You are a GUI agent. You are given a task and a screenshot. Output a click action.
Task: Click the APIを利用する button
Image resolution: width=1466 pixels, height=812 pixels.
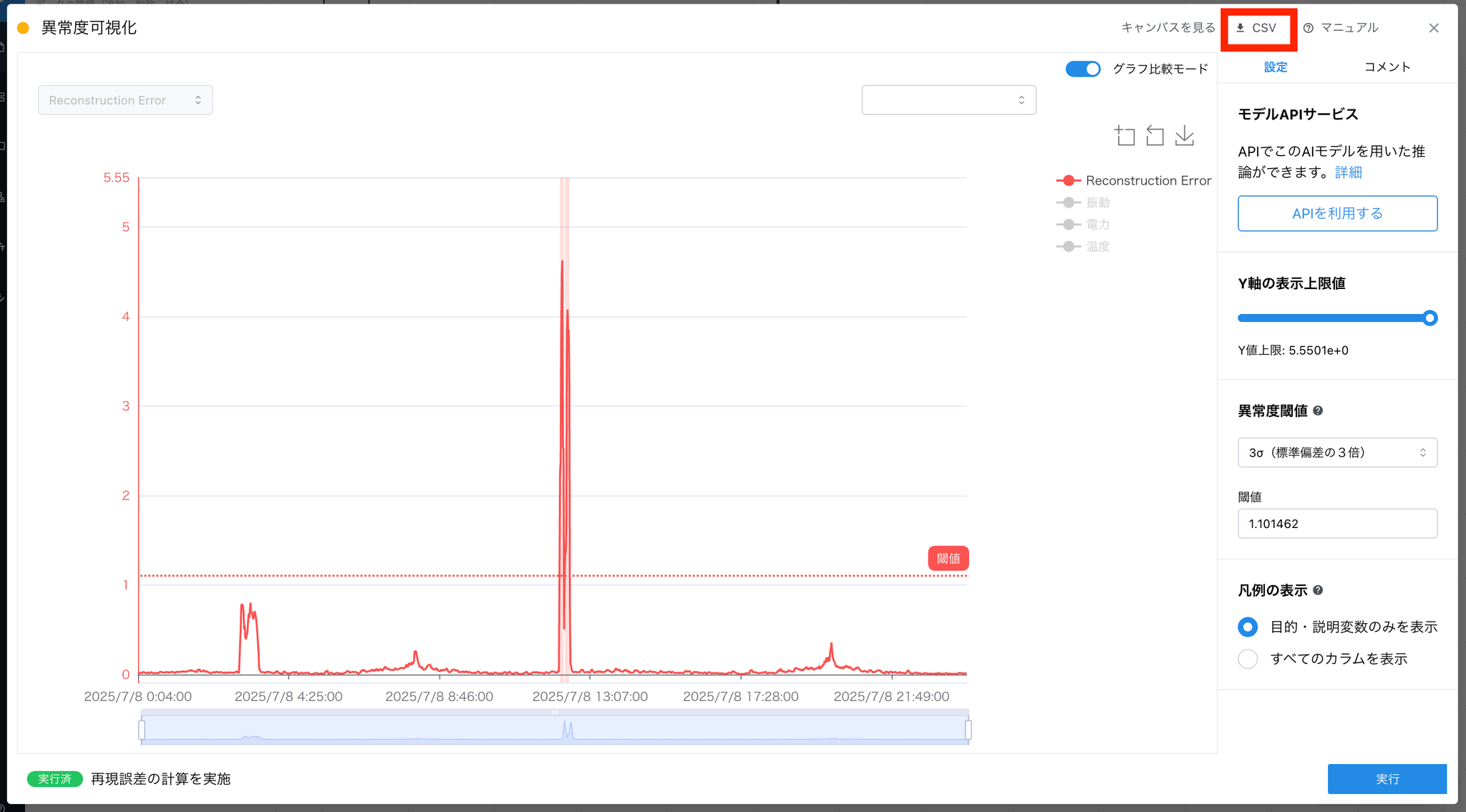pyautogui.click(x=1337, y=213)
